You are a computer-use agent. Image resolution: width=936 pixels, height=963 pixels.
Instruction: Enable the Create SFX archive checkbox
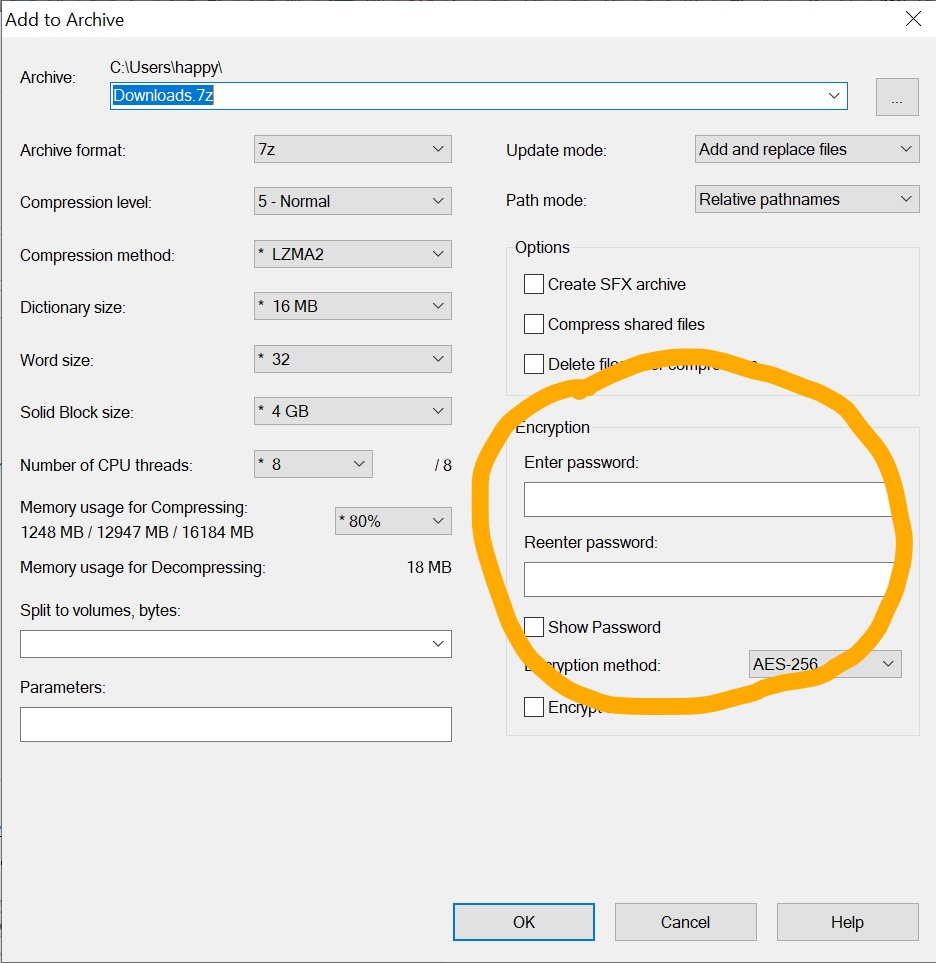534,284
